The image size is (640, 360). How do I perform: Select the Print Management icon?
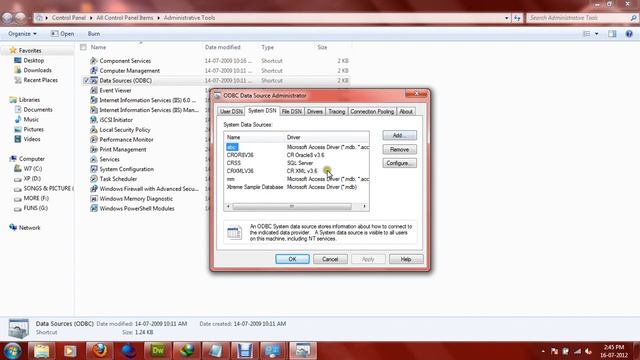coord(93,149)
